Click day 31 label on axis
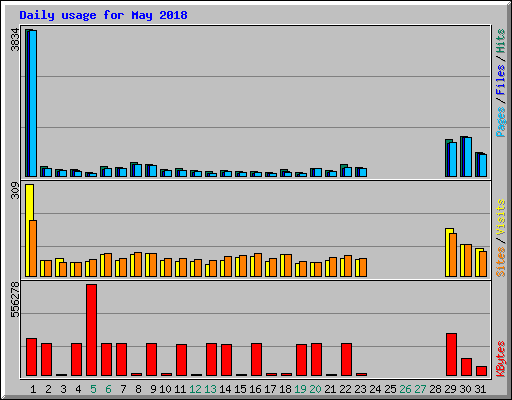This screenshot has height=400, width=512. point(480,389)
